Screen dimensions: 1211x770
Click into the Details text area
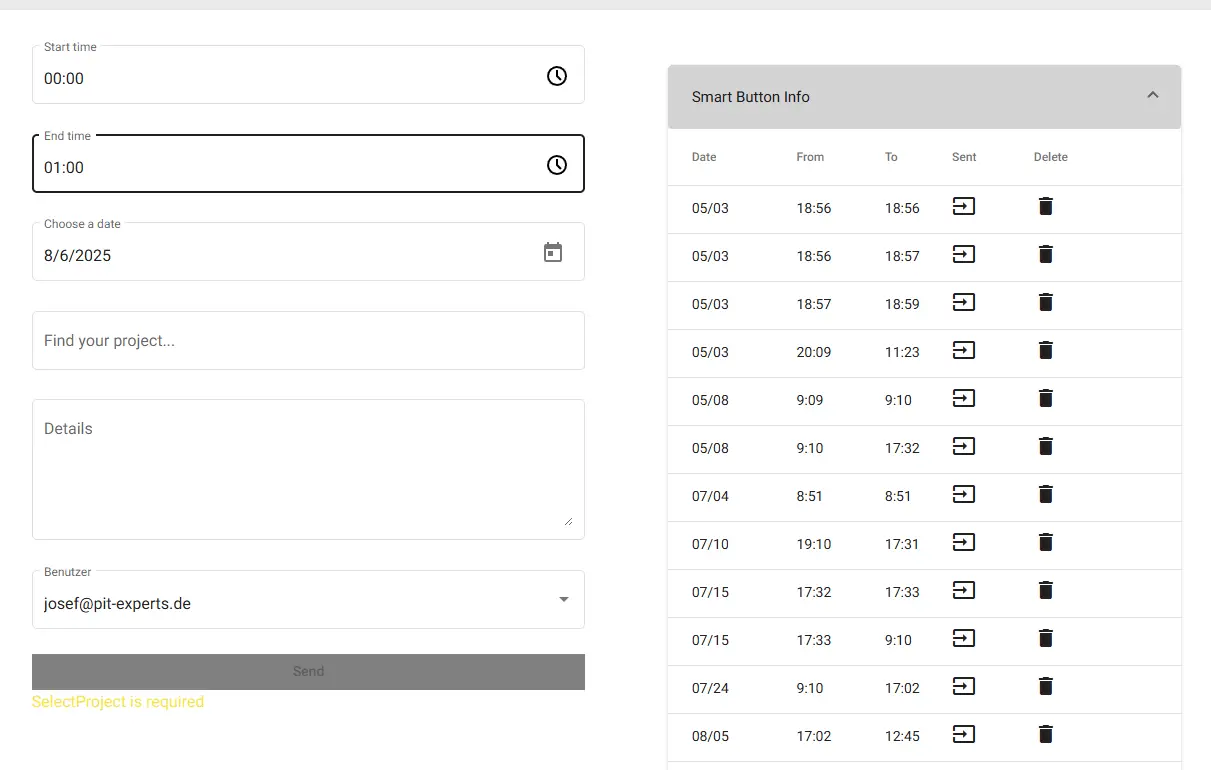308,468
